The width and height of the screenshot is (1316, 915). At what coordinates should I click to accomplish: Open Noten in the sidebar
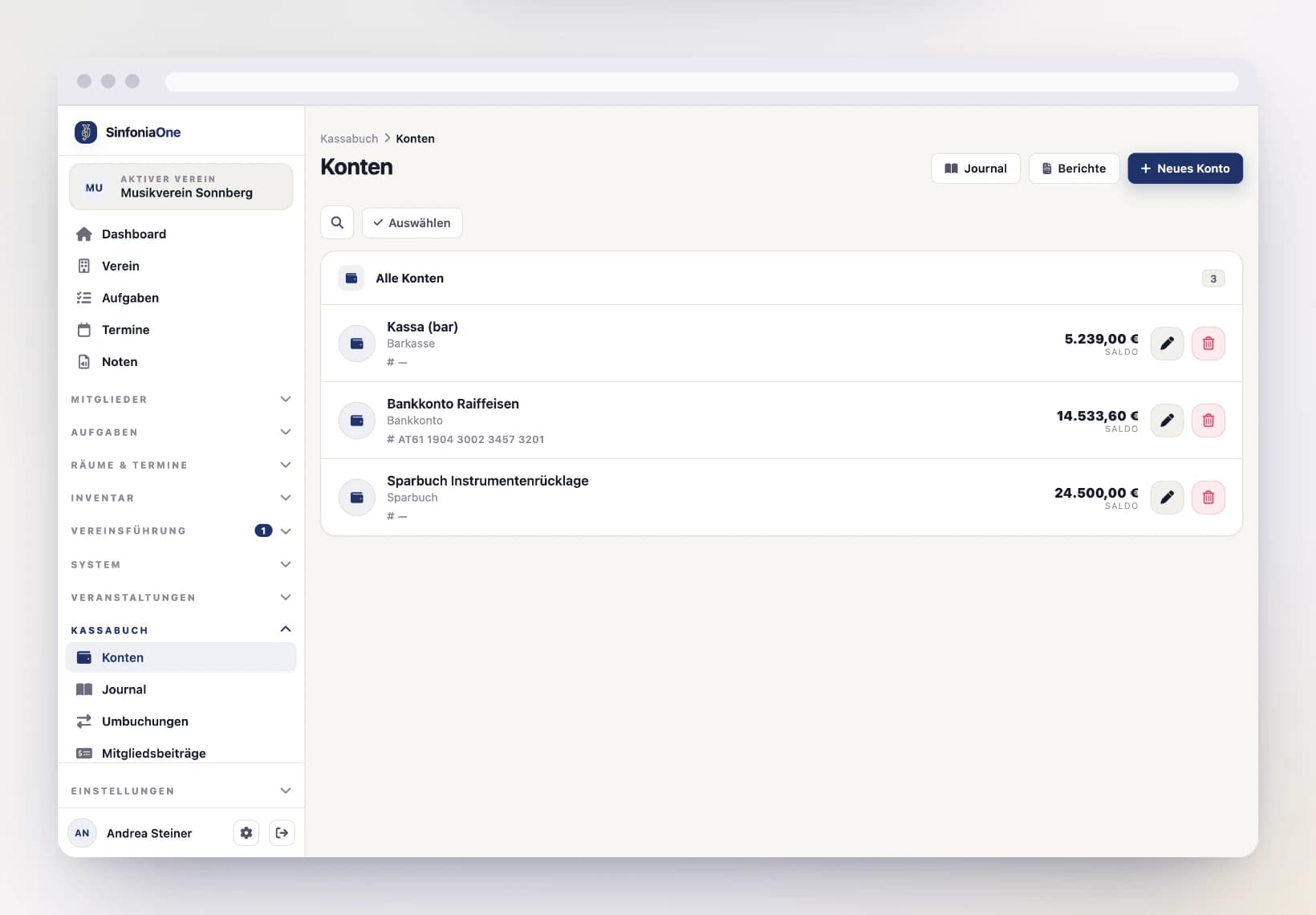coord(181,362)
